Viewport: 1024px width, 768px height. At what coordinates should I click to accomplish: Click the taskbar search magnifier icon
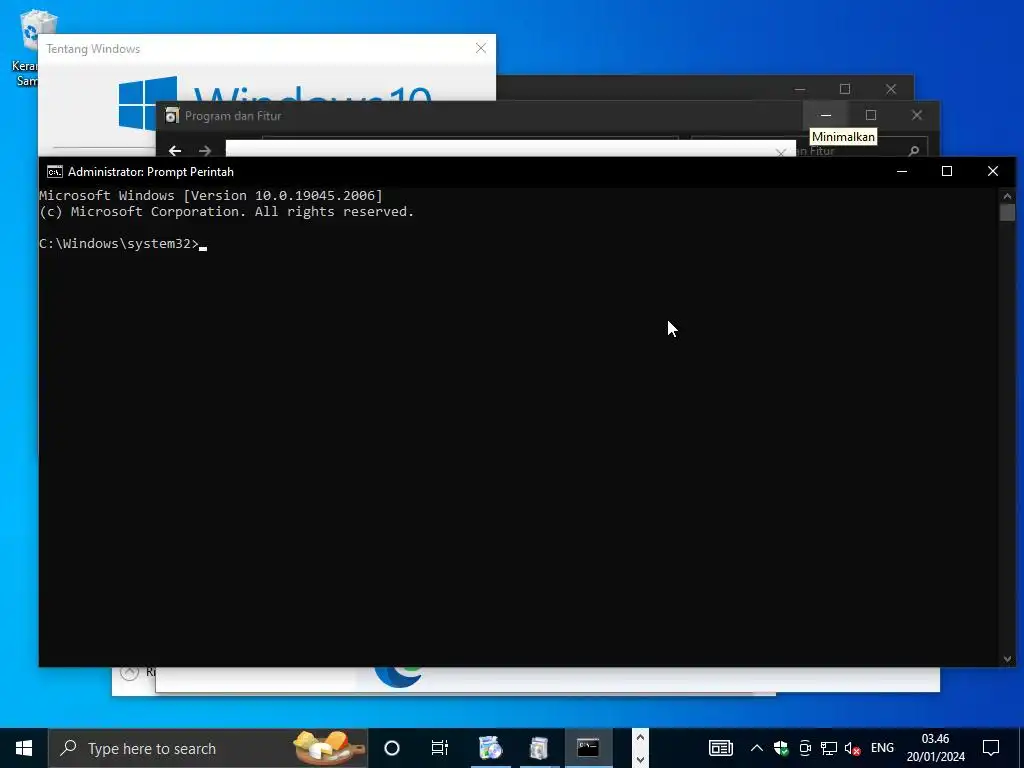pyautogui.click(x=68, y=748)
